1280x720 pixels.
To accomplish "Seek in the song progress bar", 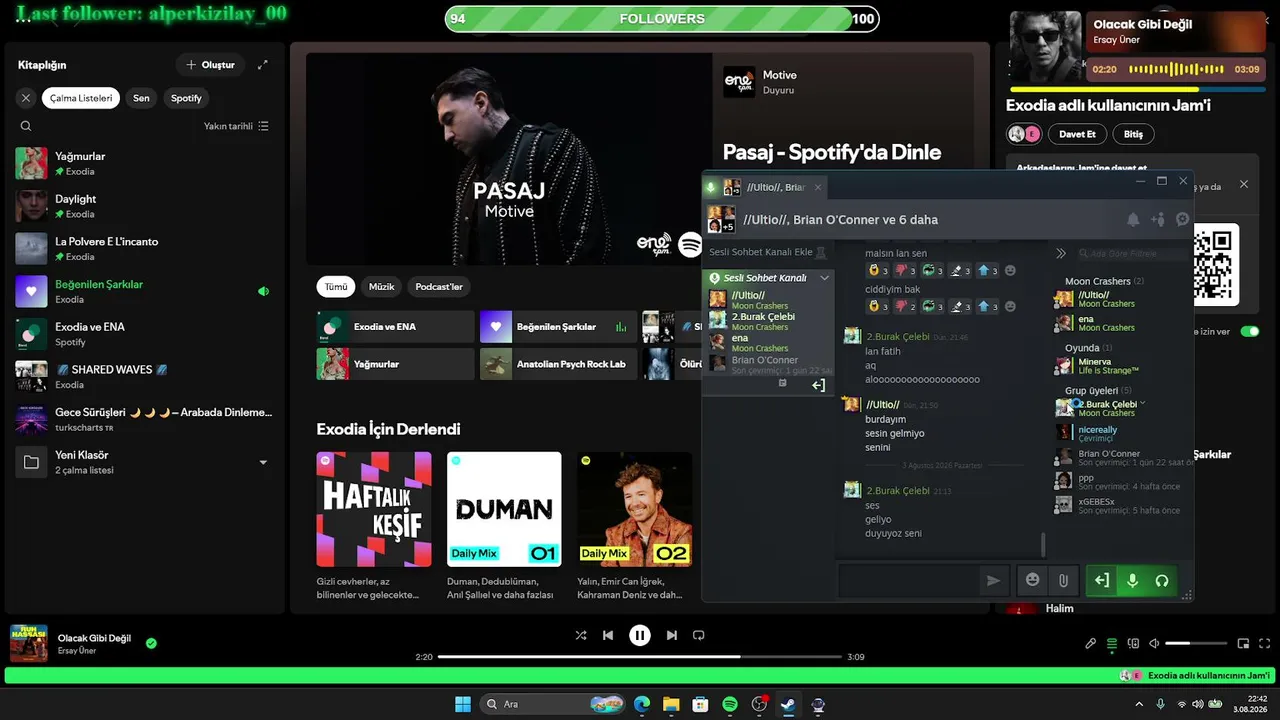I will click(640, 657).
